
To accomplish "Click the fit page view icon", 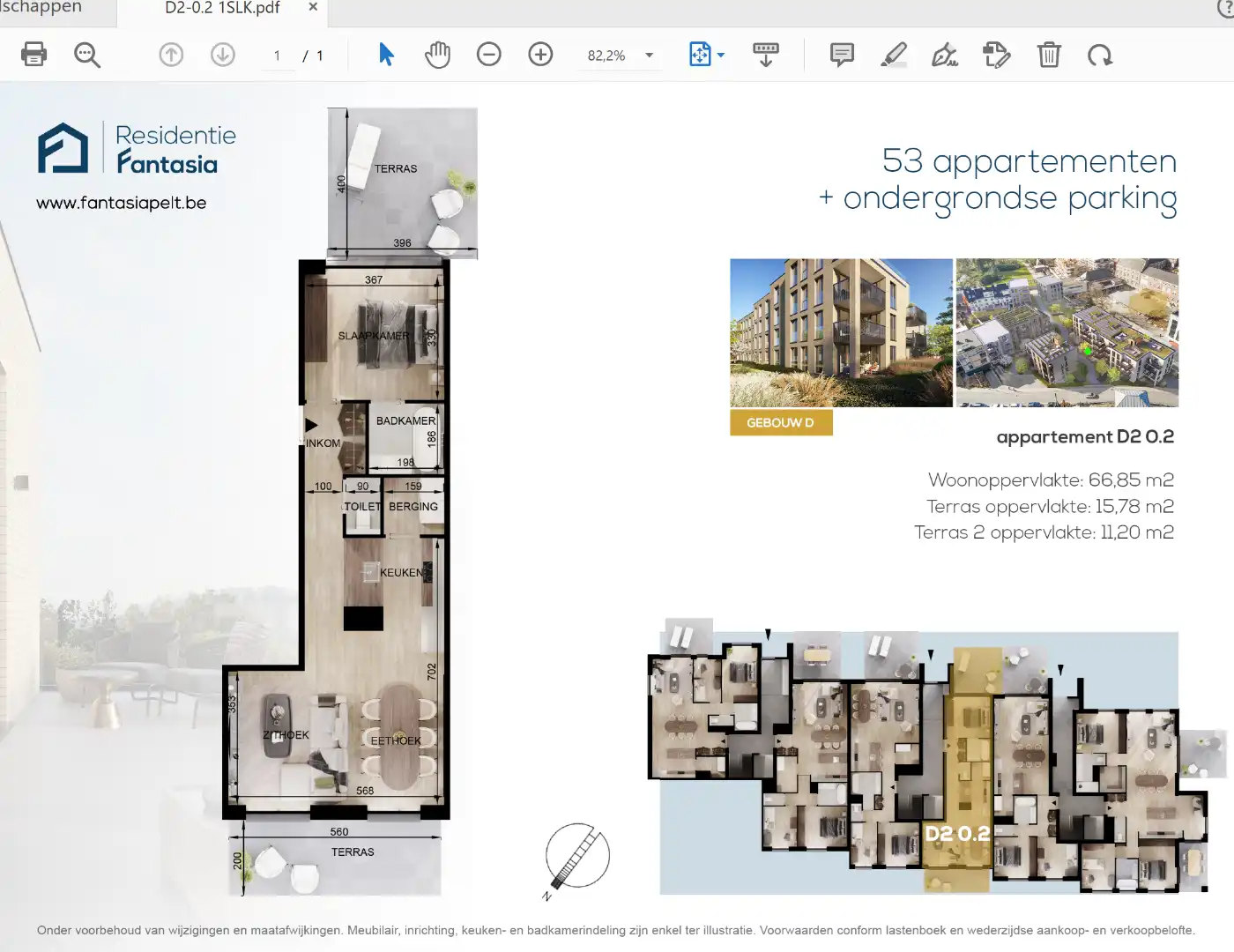I will point(699,55).
